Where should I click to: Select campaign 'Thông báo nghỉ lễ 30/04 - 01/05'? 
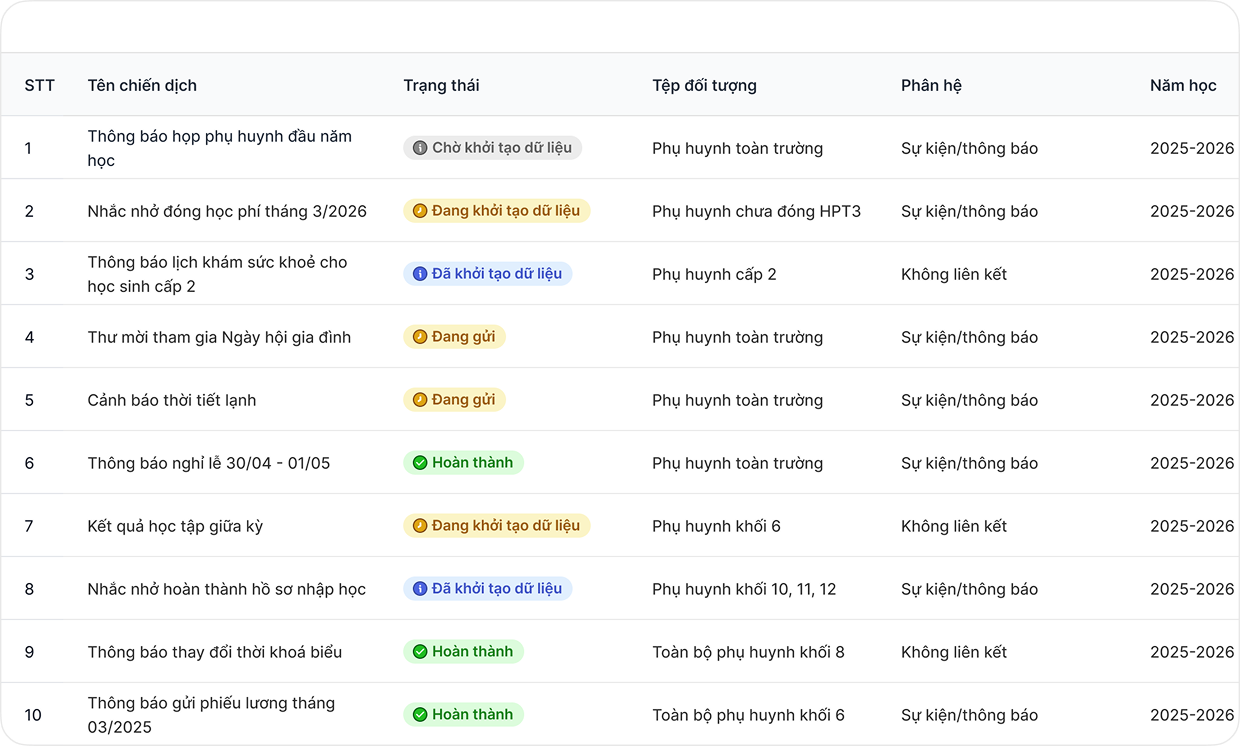click(209, 463)
